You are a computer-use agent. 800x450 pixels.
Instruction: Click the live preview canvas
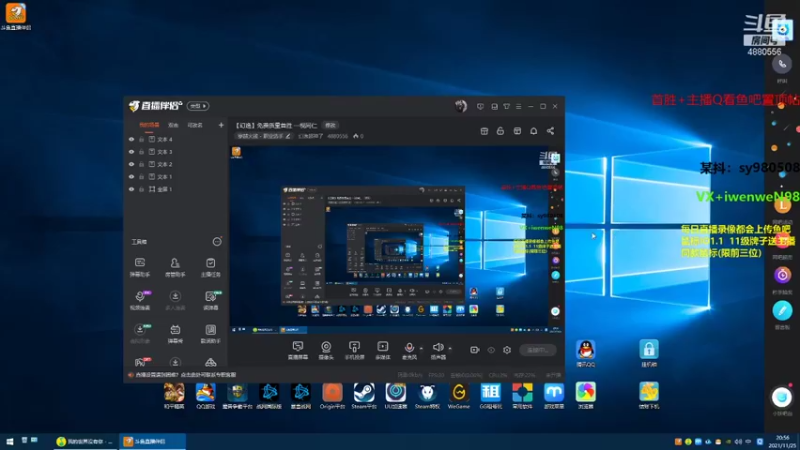click(x=396, y=240)
